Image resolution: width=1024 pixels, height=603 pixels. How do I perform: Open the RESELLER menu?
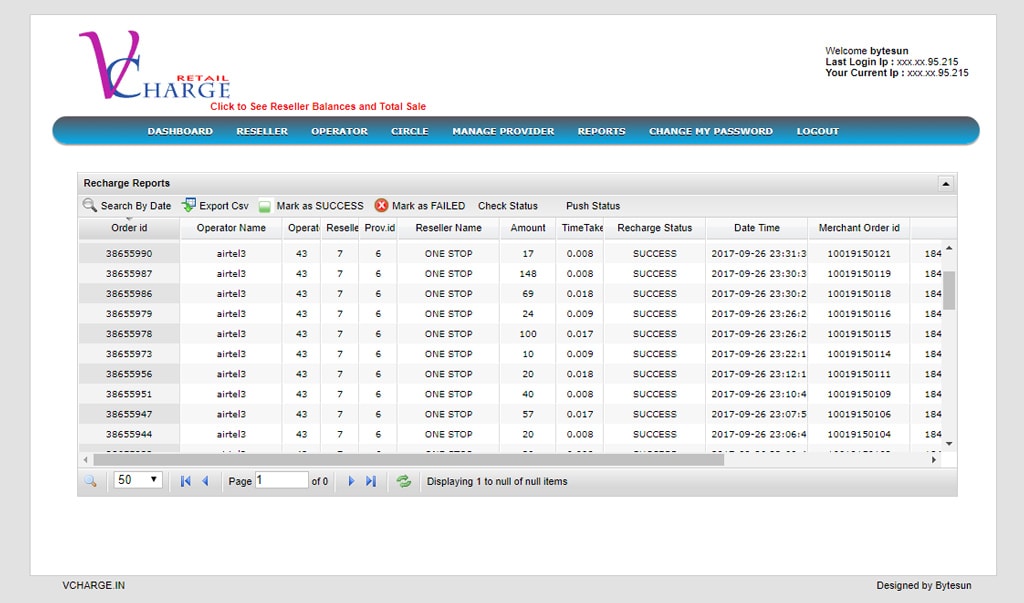coord(262,131)
